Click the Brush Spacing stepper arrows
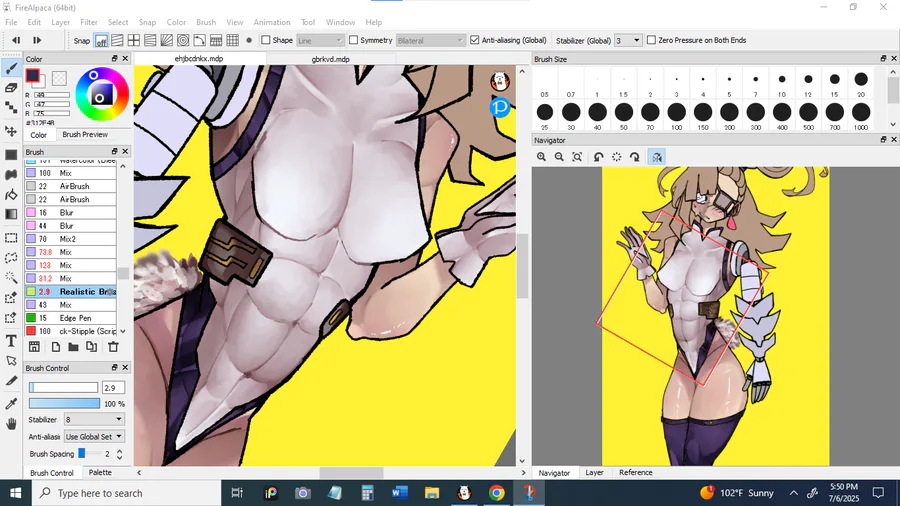This screenshot has width=900, height=506. [x=119, y=454]
